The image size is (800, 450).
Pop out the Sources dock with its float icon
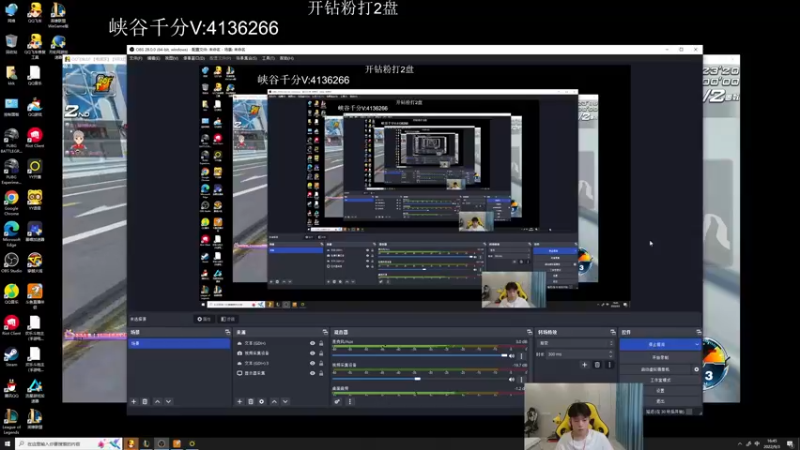pos(325,332)
